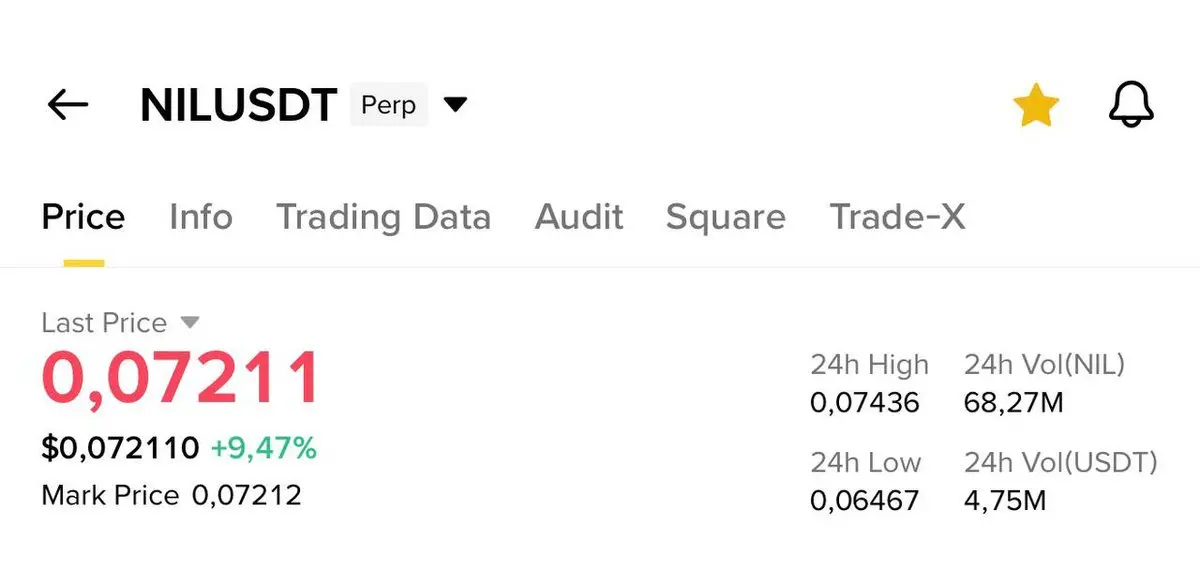The height and width of the screenshot is (570, 1200).
Task: Open the Last Price type dropdown
Action: tap(189, 322)
